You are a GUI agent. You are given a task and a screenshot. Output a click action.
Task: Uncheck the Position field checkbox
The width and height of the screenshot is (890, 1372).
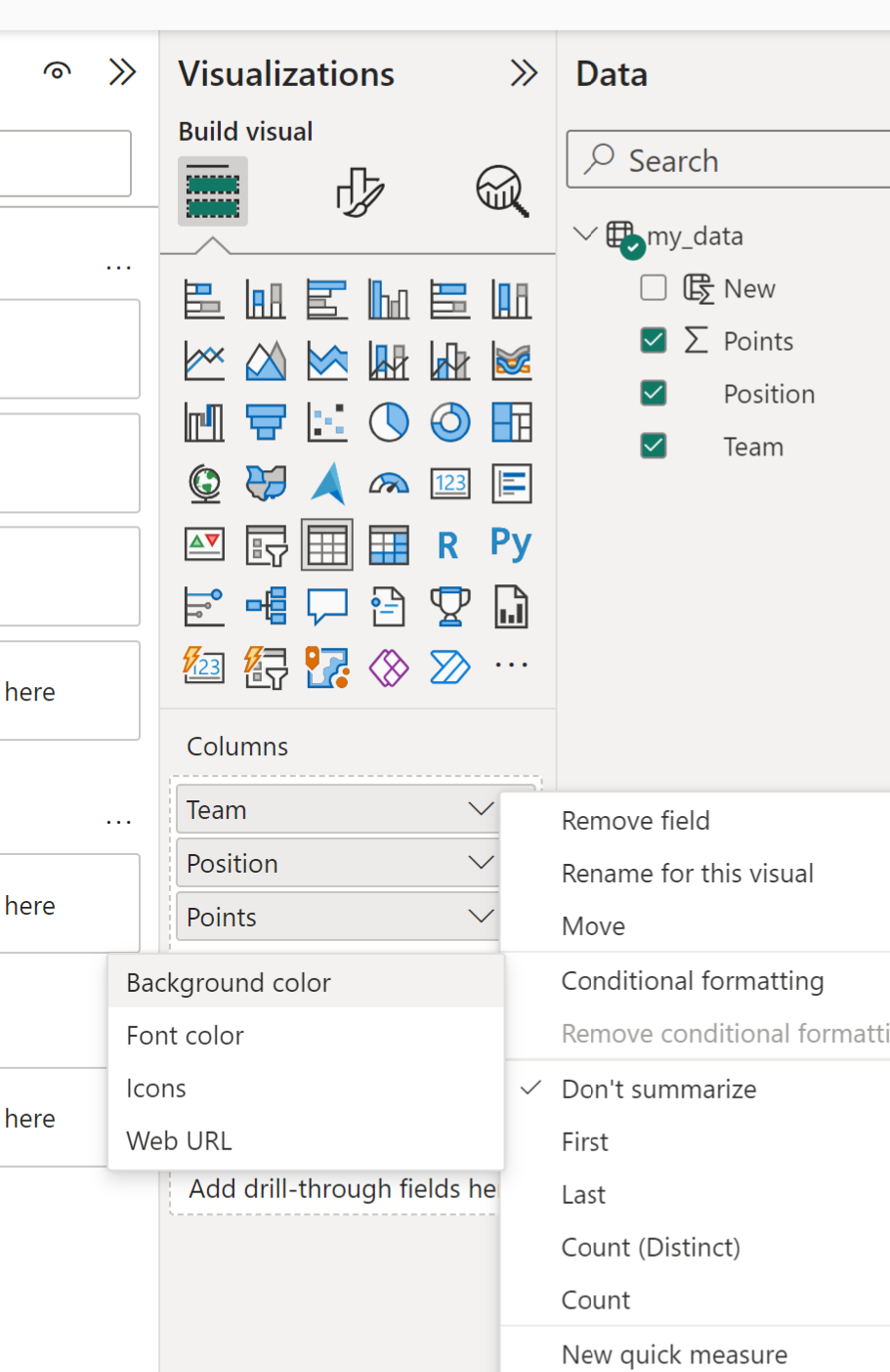(x=654, y=393)
